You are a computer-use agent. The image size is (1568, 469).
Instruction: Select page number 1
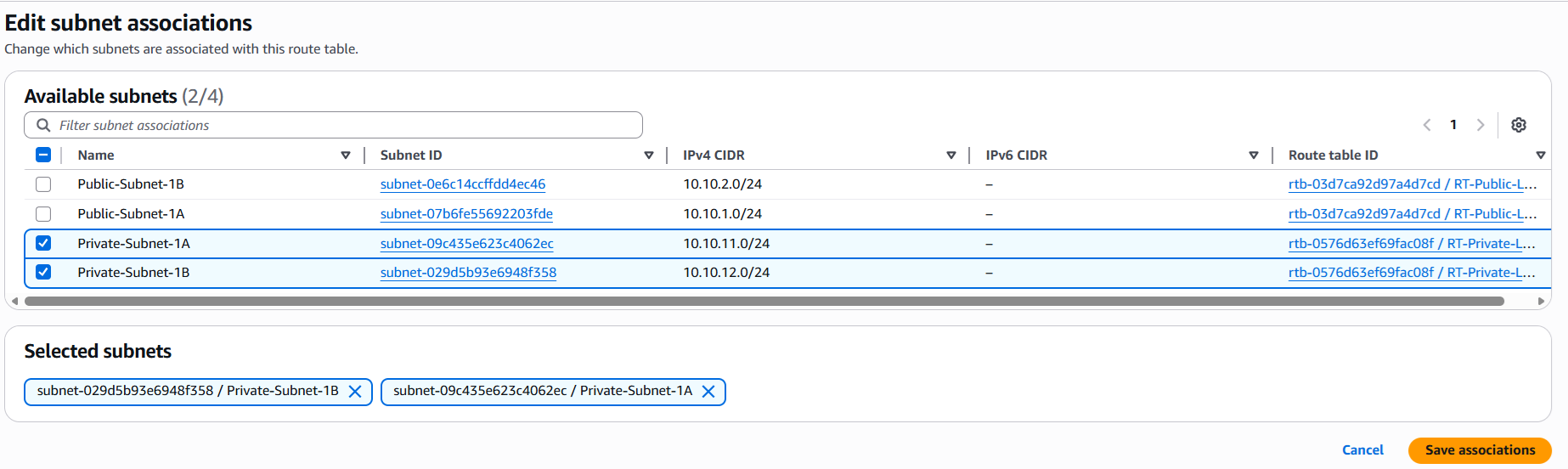click(1453, 125)
